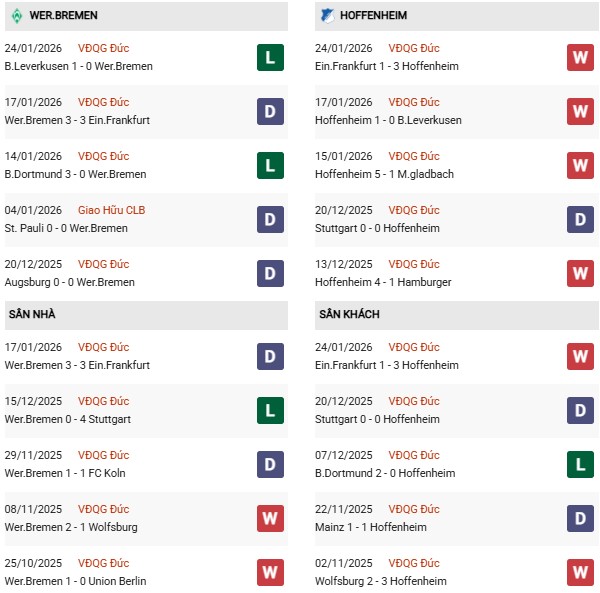Image resolution: width=600 pixels, height=593 pixels.
Task: Click the W badge for Hoffenheim 5-1 M.gladbach
Action: pyautogui.click(x=580, y=165)
